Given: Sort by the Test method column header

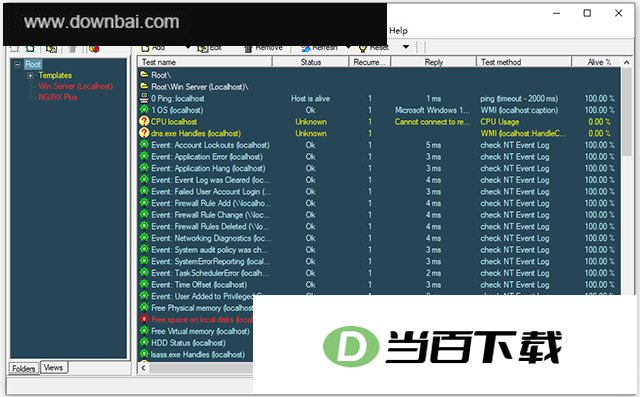Looking at the screenshot, I should (x=524, y=62).
